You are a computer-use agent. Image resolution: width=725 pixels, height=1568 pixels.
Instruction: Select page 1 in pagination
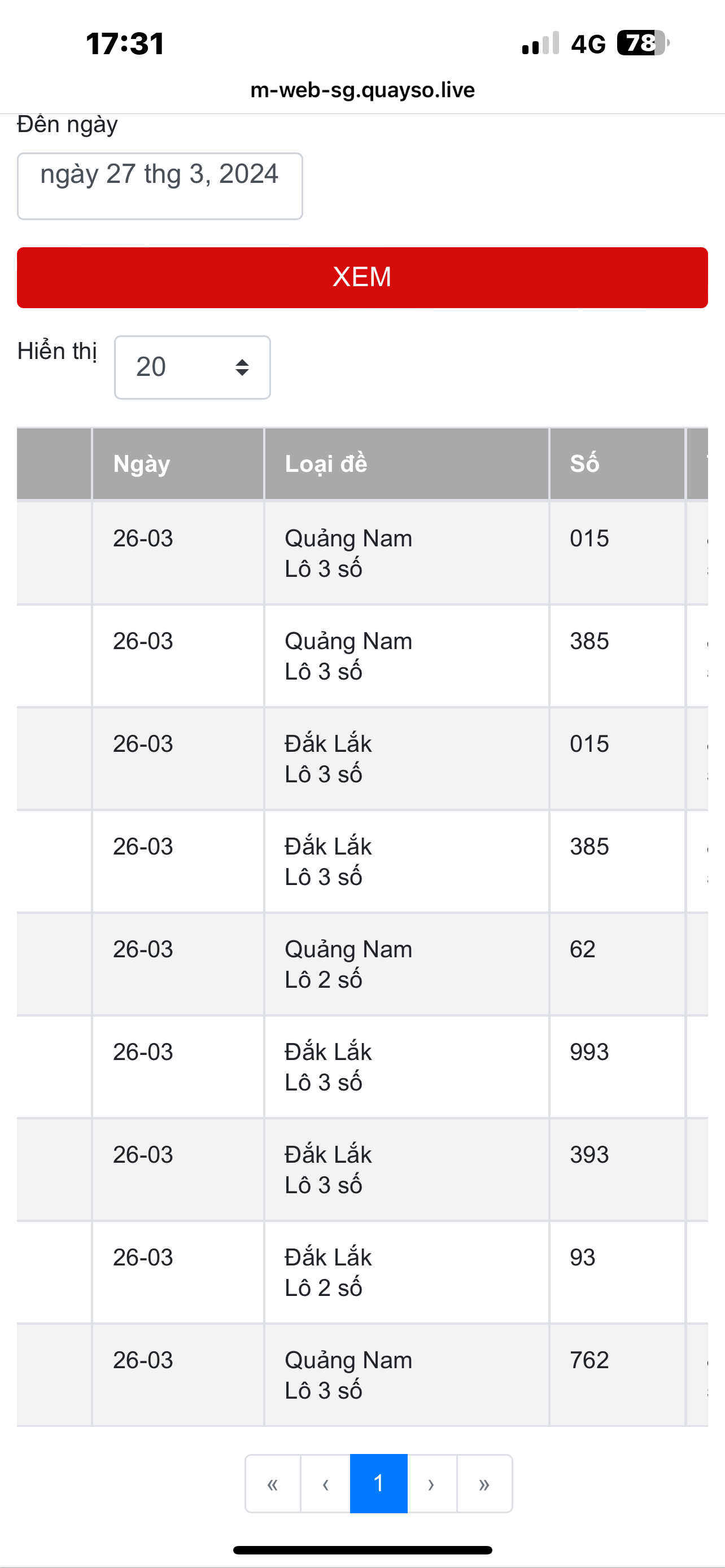tap(379, 1483)
